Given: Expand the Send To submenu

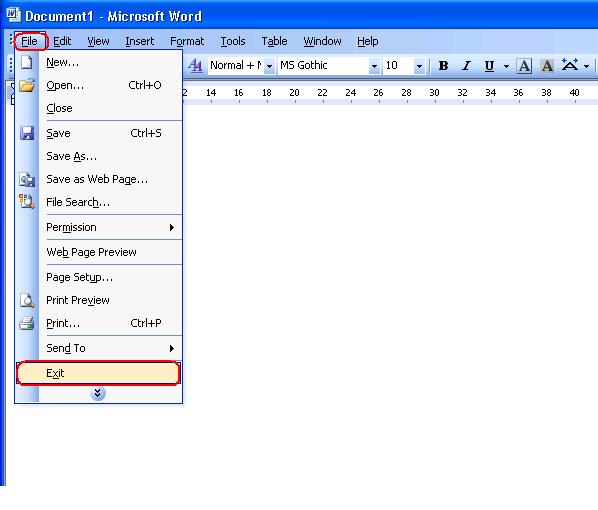Looking at the screenshot, I should [99, 348].
